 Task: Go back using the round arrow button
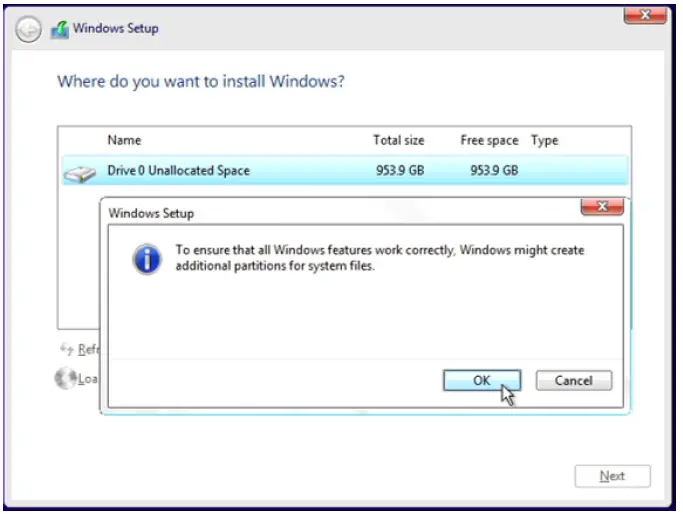click(x=28, y=29)
